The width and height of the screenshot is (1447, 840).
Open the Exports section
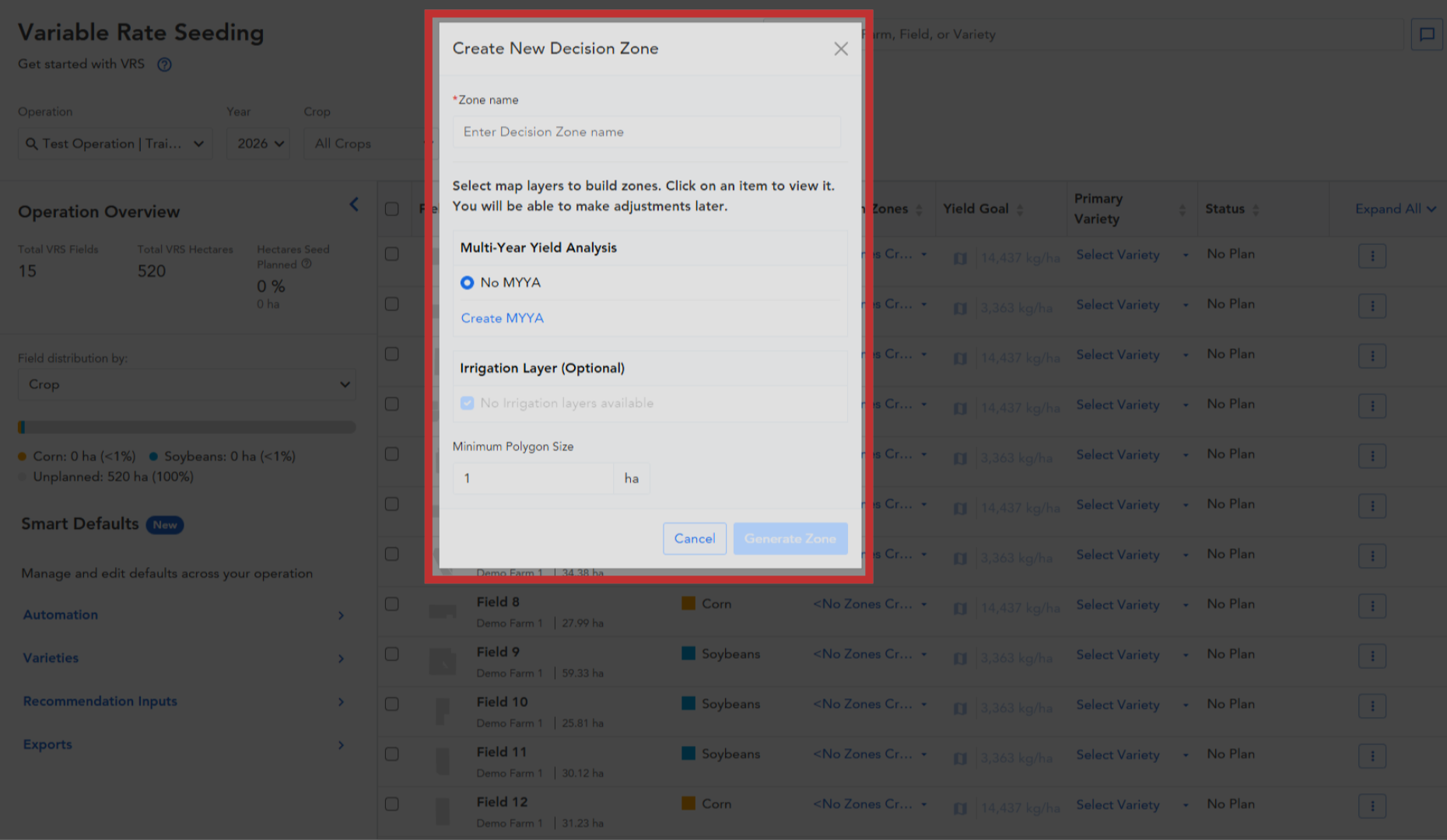[x=47, y=744]
